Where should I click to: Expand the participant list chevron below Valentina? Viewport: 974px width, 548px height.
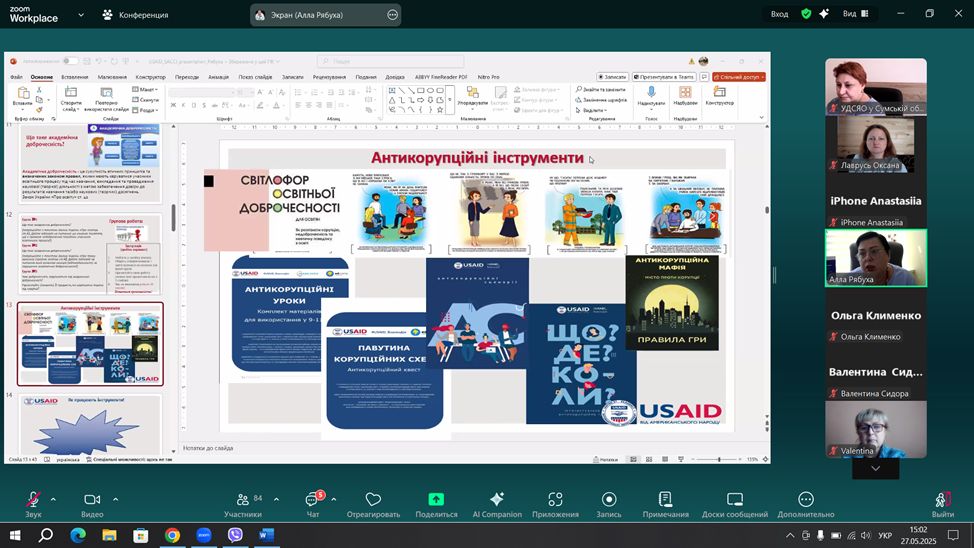pos(876,468)
